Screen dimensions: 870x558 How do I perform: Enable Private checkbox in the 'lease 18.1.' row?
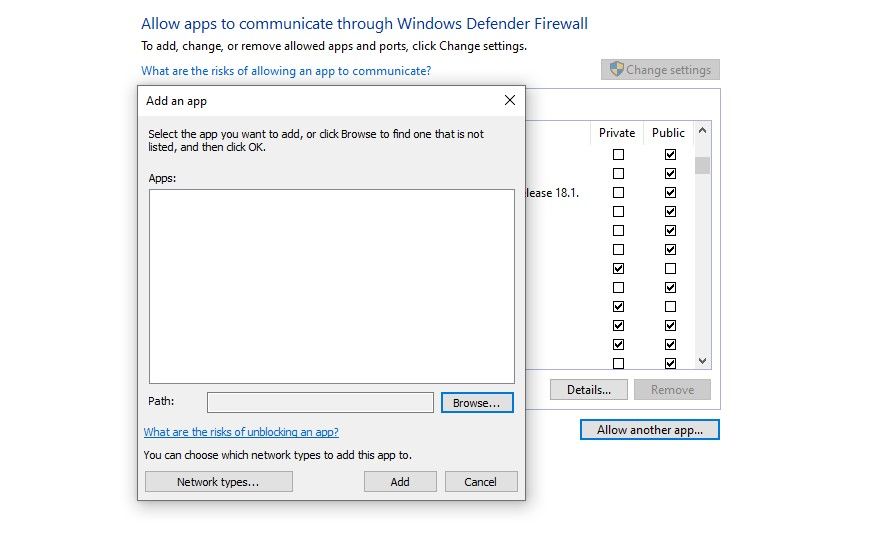click(x=618, y=192)
